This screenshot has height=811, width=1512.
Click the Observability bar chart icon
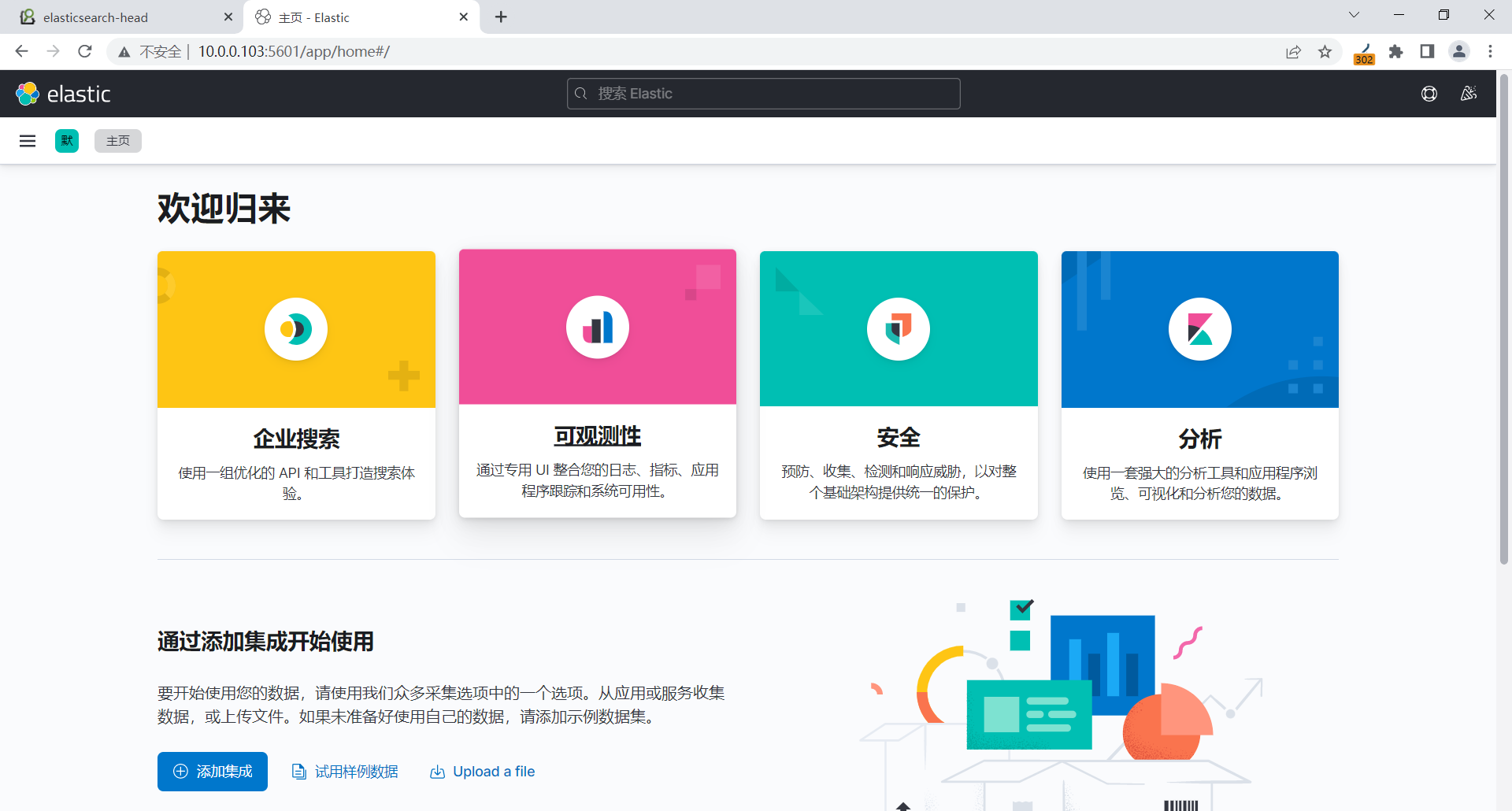tap(598, 328)
